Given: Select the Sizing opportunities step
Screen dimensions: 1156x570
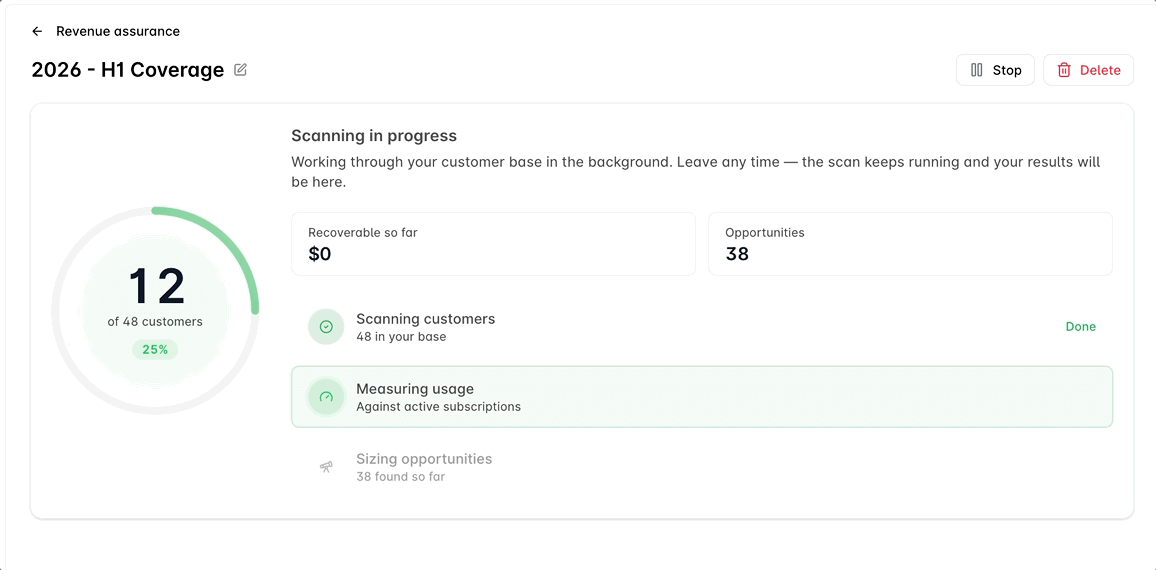Looking at the screenshot, I should click(702, 467).
